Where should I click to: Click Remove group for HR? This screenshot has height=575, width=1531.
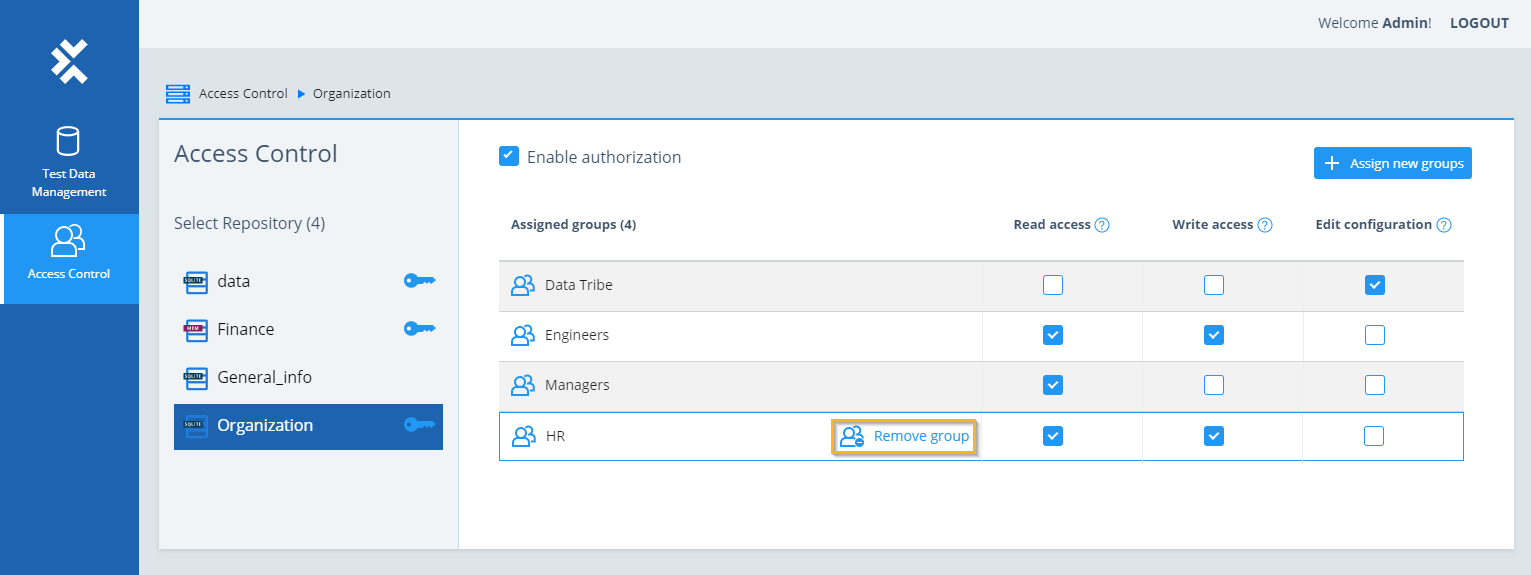[904, 436]
